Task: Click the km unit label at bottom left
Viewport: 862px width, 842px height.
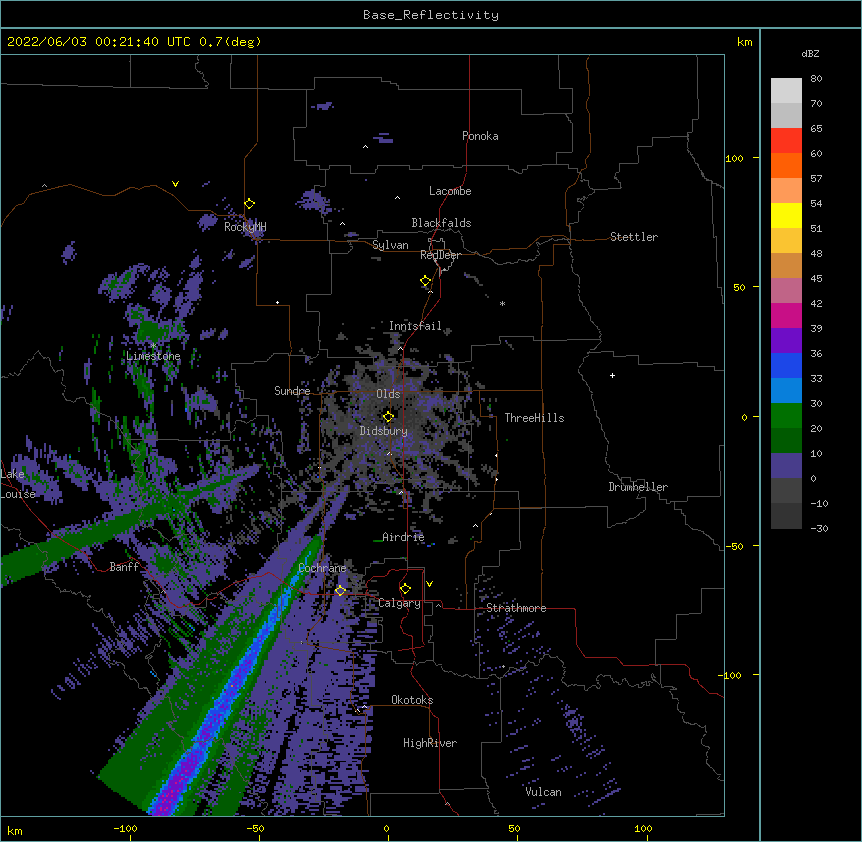Action: 15,831
